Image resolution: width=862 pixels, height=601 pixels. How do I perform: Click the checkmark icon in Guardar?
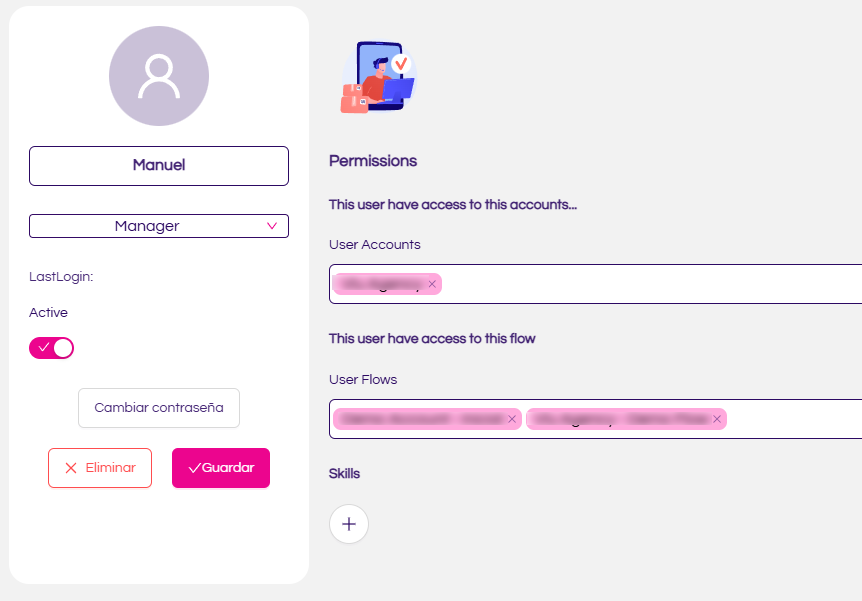[x=194, y=468]
